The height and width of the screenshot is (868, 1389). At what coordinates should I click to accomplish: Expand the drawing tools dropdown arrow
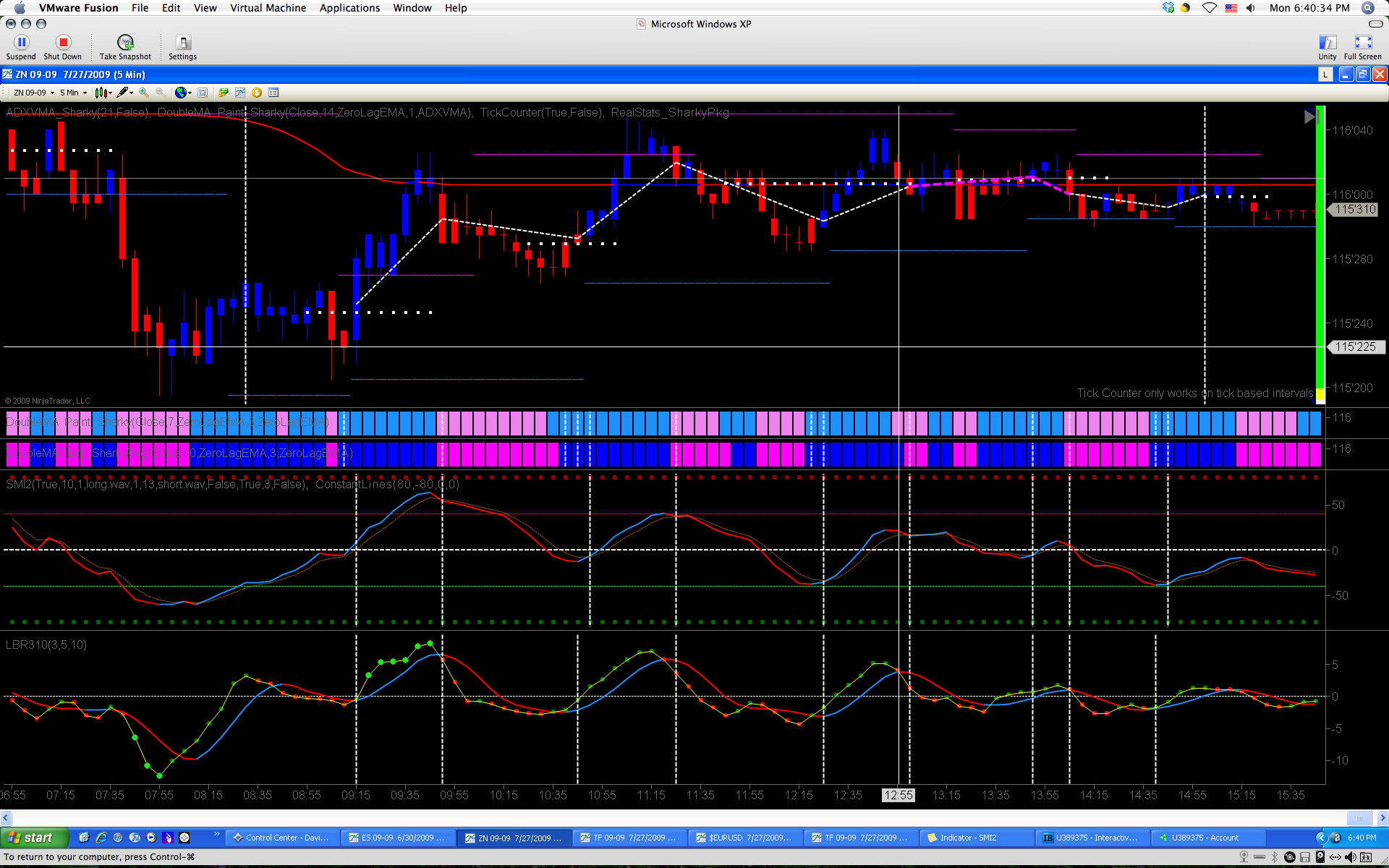(132, 93)
